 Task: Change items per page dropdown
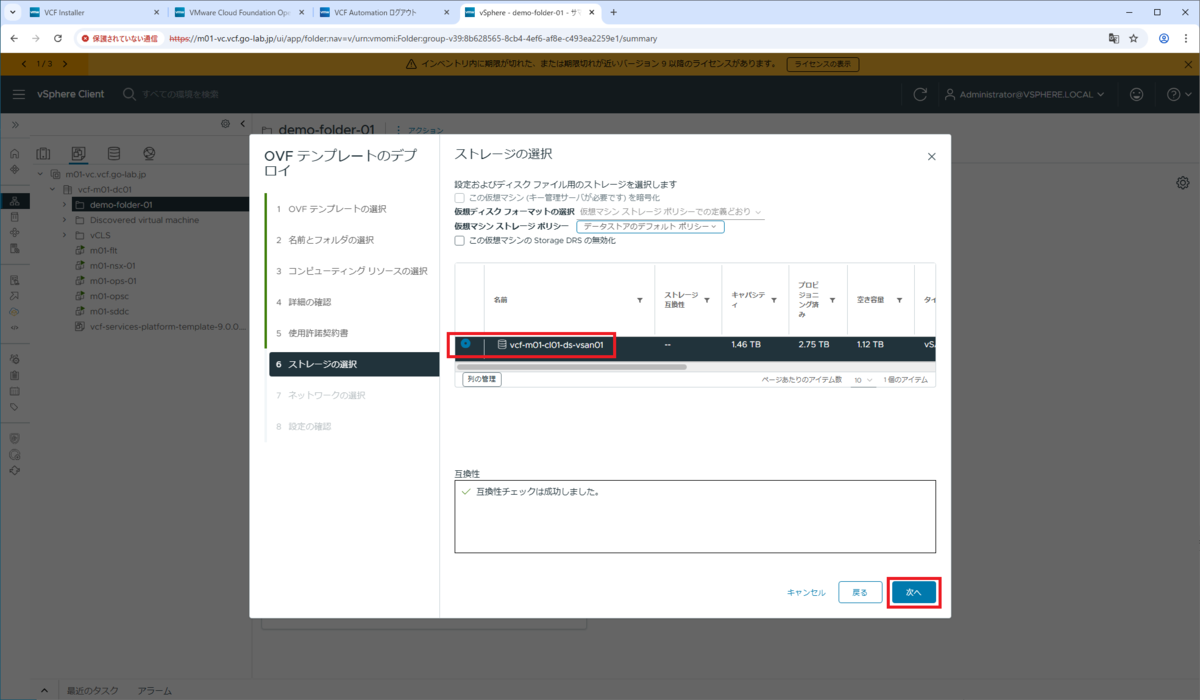point(864,381)
